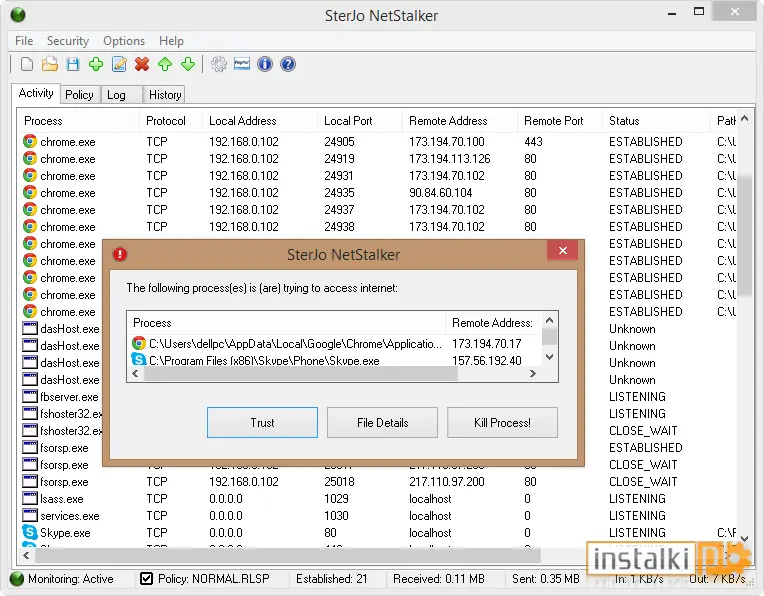Sort by the Remote Address column header
Viewport: 764px width, 596px height.
pos(448,121)
